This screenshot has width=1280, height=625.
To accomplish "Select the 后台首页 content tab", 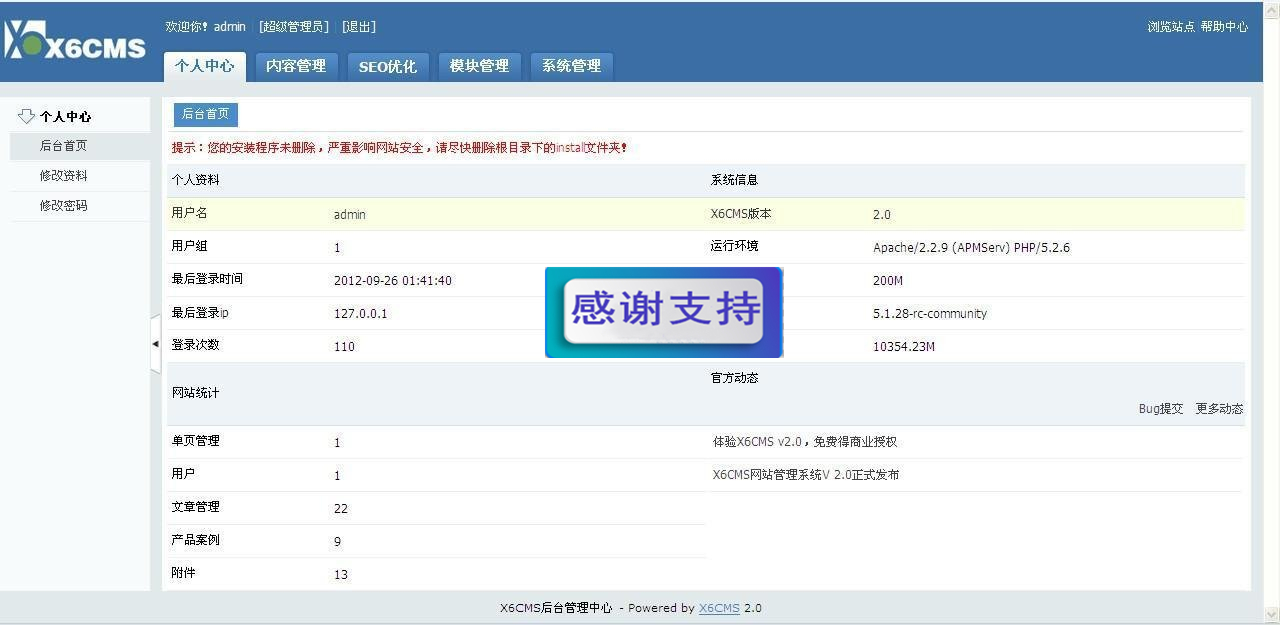I will [x=206, y=114].
